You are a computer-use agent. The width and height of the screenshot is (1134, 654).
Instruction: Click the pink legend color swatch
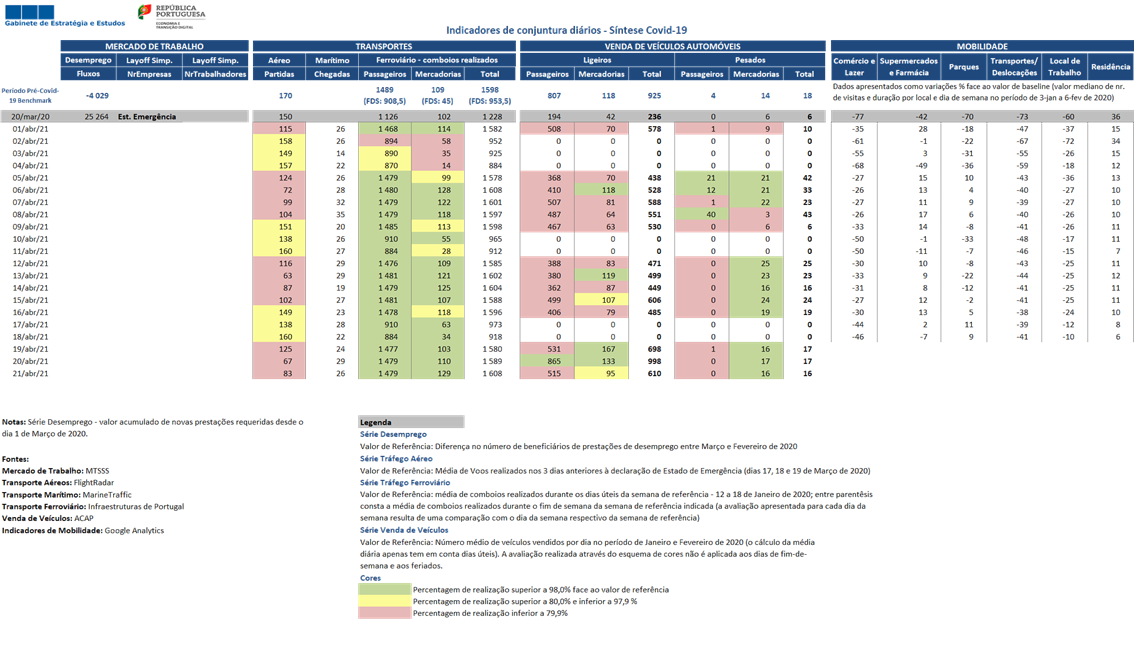(384, 613)
